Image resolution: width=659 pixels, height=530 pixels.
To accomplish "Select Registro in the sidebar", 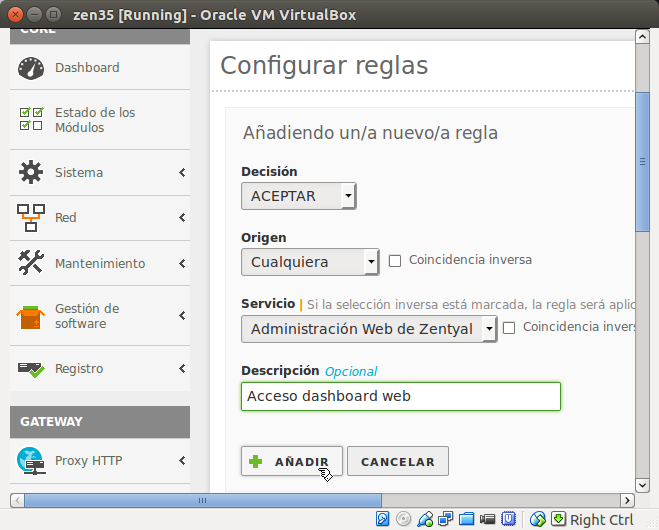I will click(100, 369).
